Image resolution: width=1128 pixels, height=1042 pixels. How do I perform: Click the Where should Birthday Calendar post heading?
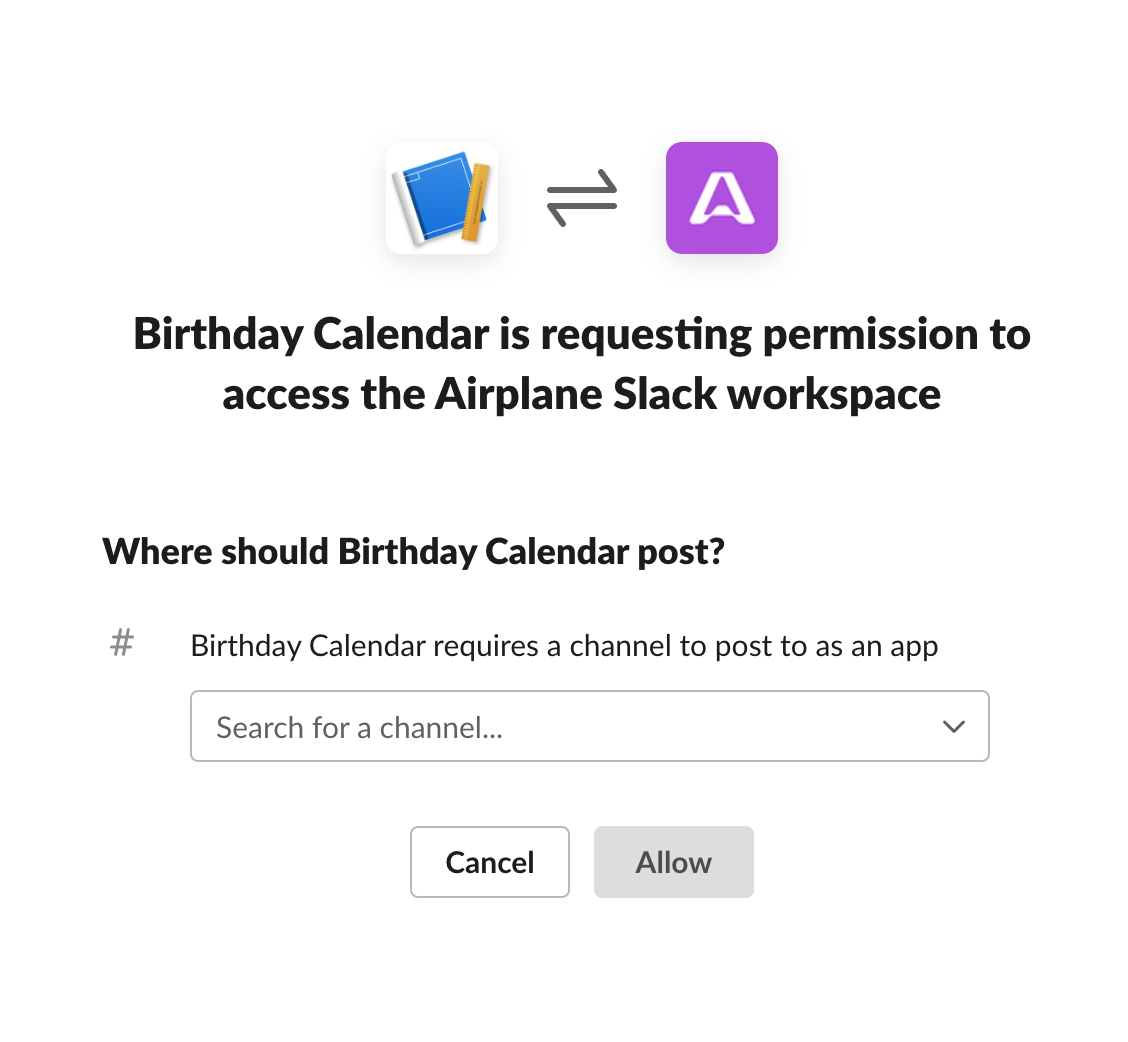tap(414, 552)
